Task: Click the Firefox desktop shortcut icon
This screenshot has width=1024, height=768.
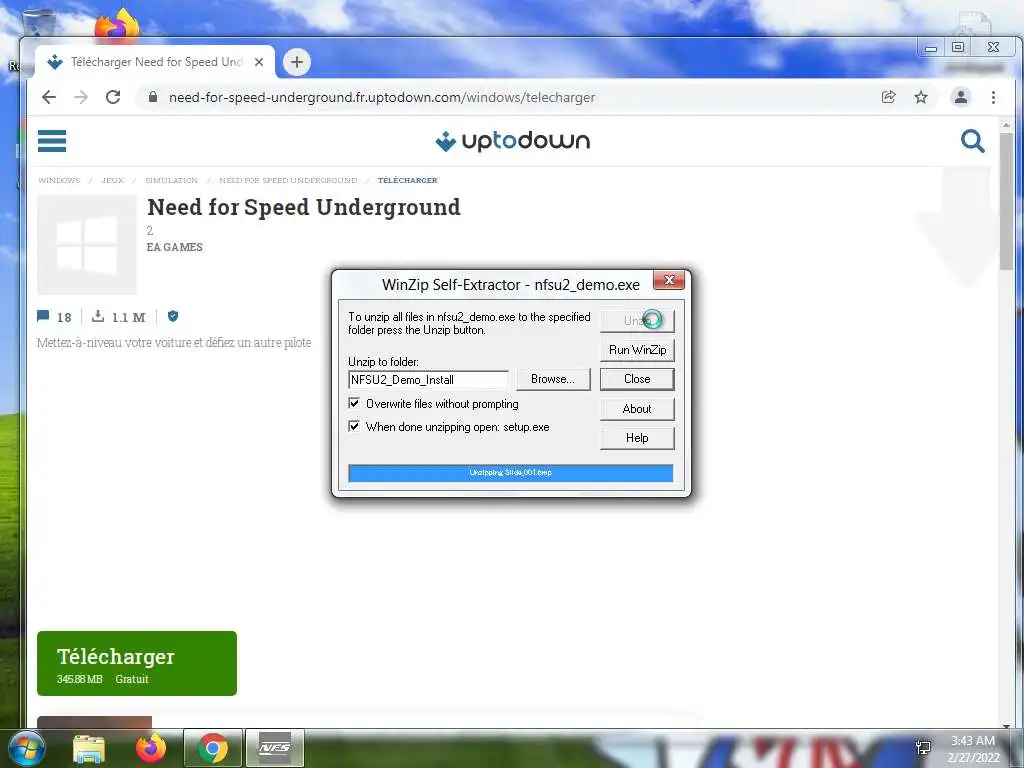Action: pos(117,25)
